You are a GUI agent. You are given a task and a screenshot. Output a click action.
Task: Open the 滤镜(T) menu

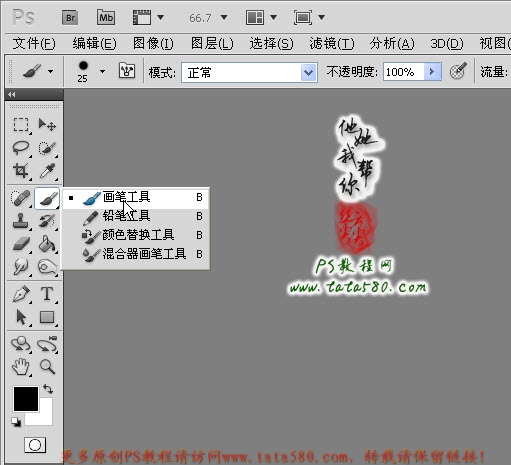click(332, 44)
